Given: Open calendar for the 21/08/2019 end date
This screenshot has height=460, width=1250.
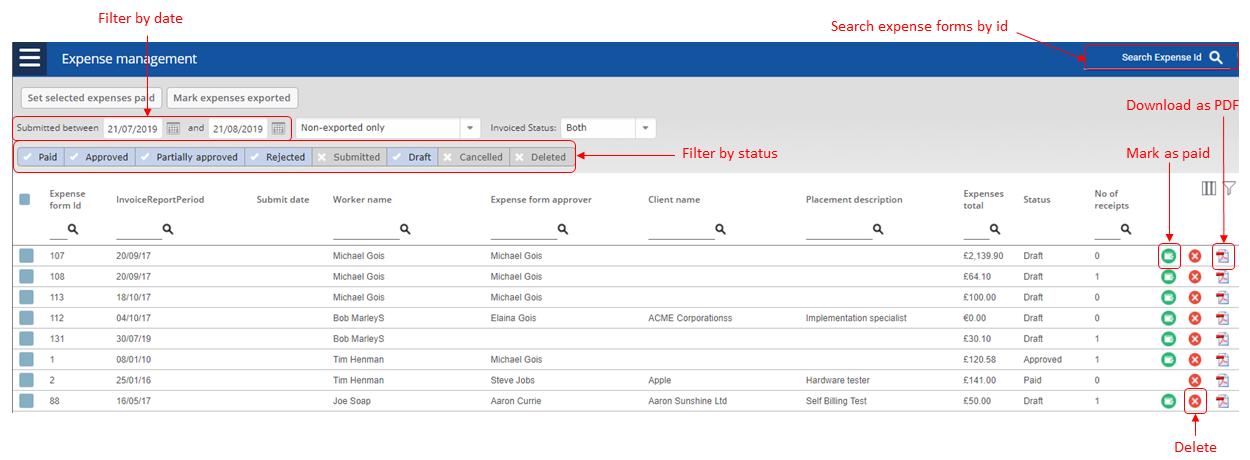Looking at the screenshot, I should coord(278,128).
